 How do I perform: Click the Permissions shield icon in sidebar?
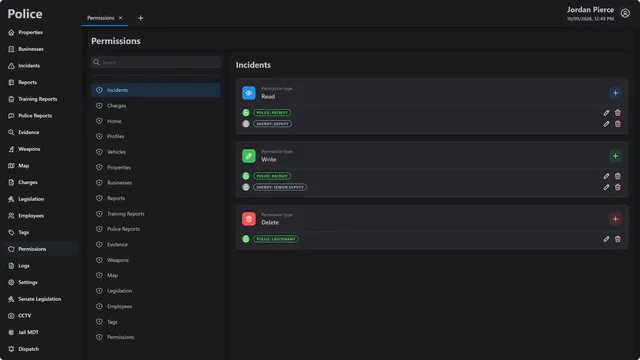pyautogui.click(x=11, y=249)
